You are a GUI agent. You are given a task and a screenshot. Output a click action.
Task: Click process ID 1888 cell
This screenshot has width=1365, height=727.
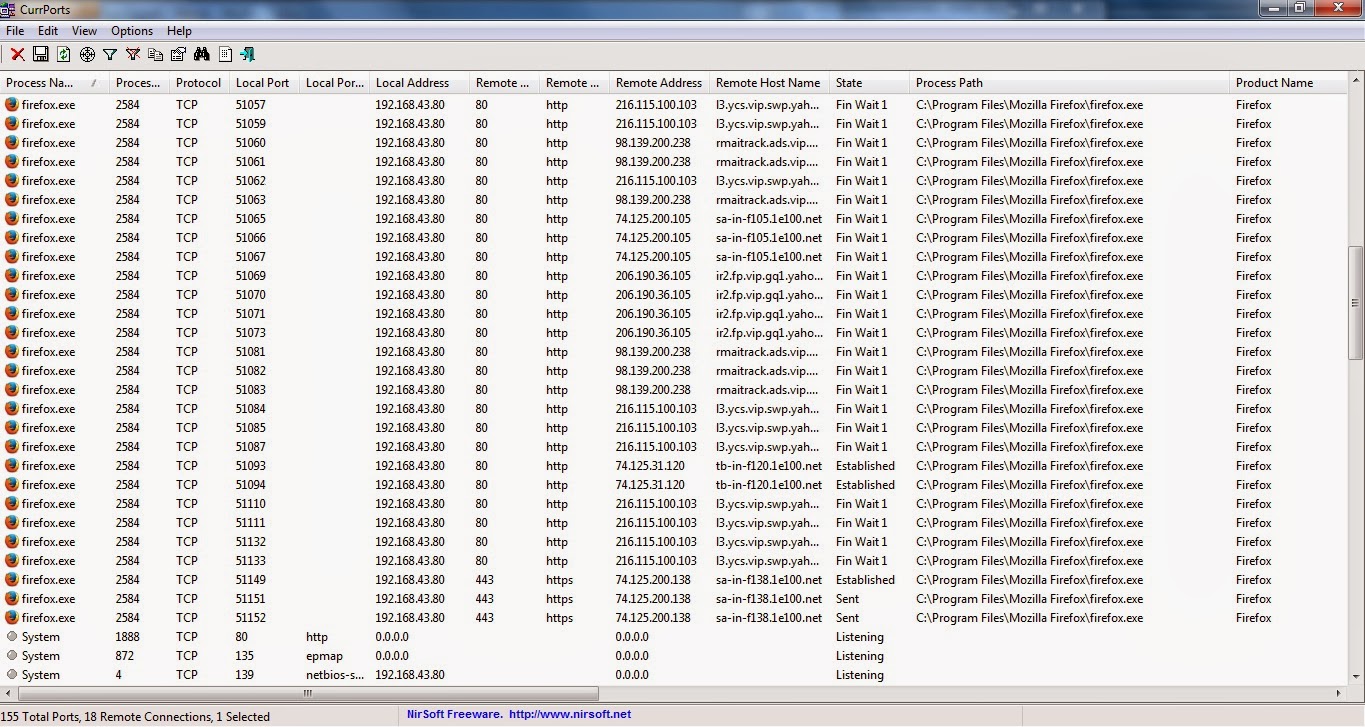[128, 636]
